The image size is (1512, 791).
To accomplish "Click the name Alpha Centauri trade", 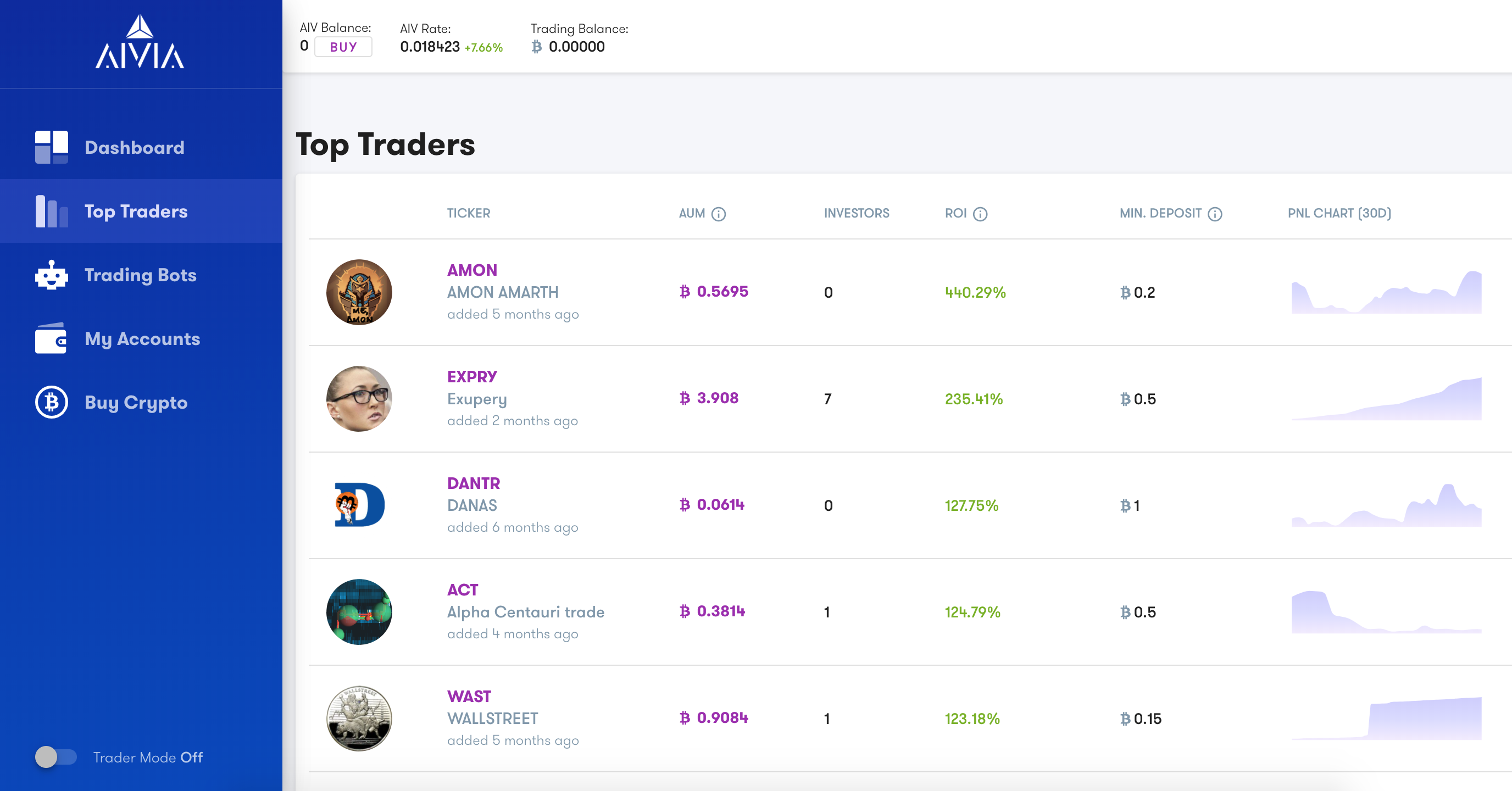I will (526, 612).
